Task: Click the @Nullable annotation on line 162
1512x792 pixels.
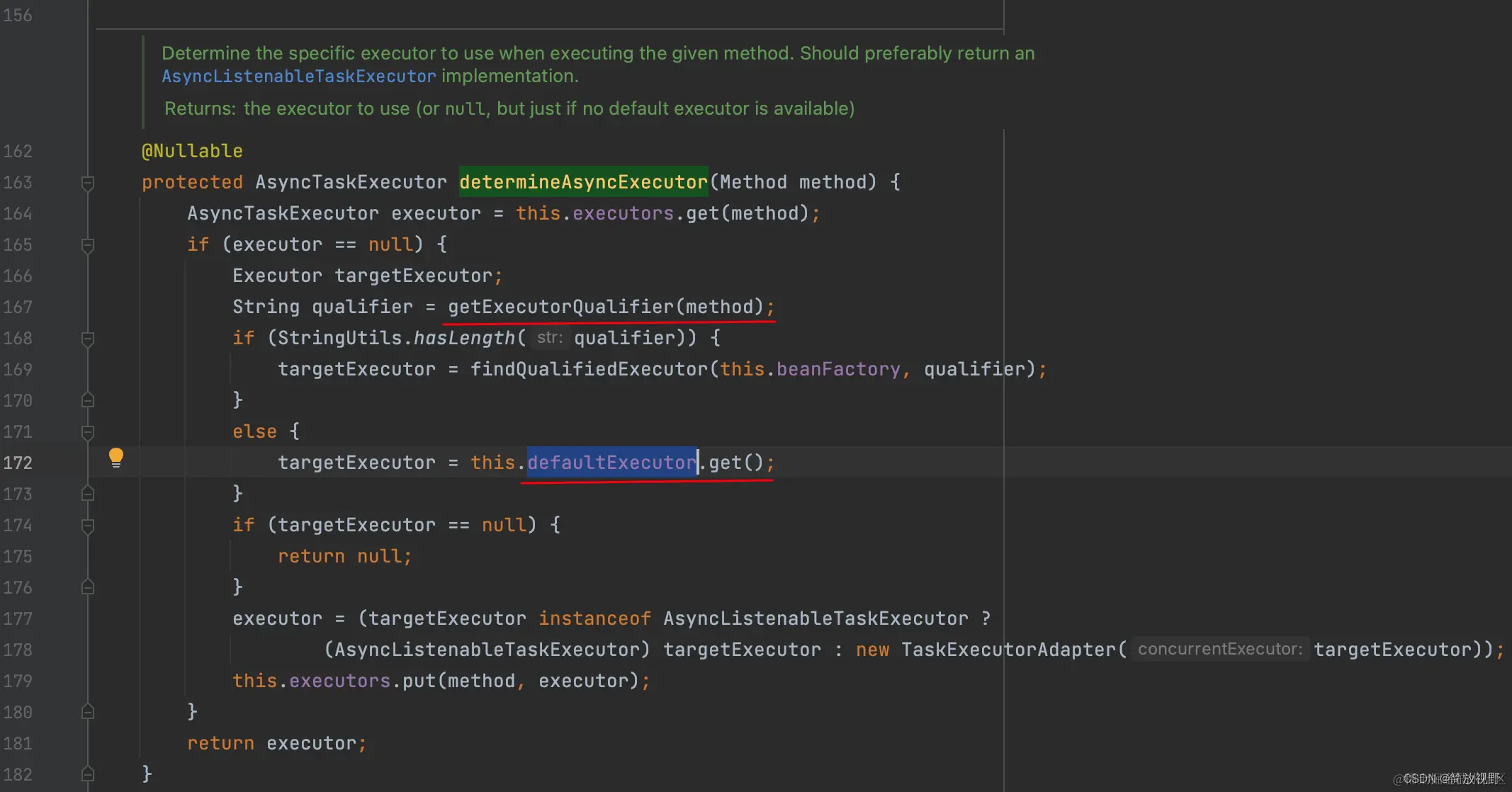Action: point(192,151)
